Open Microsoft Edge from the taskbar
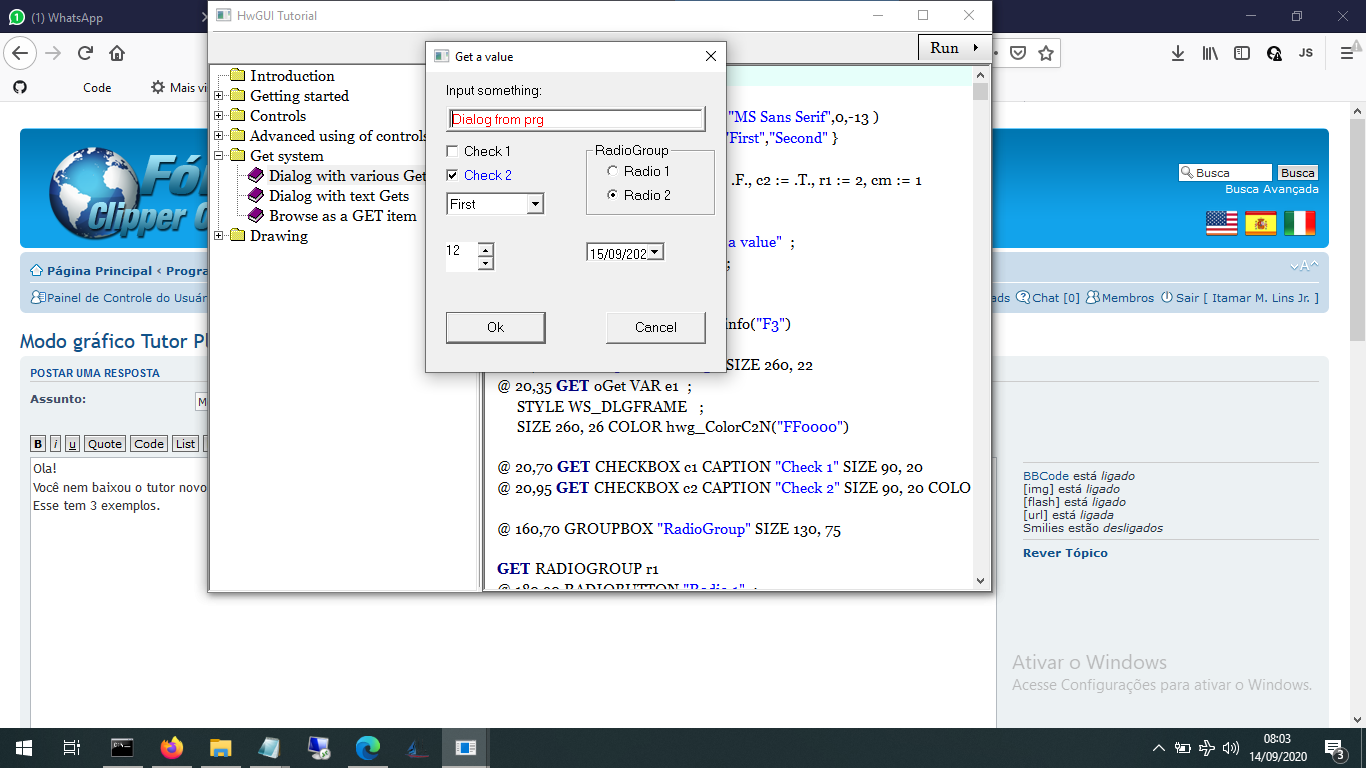The height and width of the screenshot is (768, 1366). (368, 747)
